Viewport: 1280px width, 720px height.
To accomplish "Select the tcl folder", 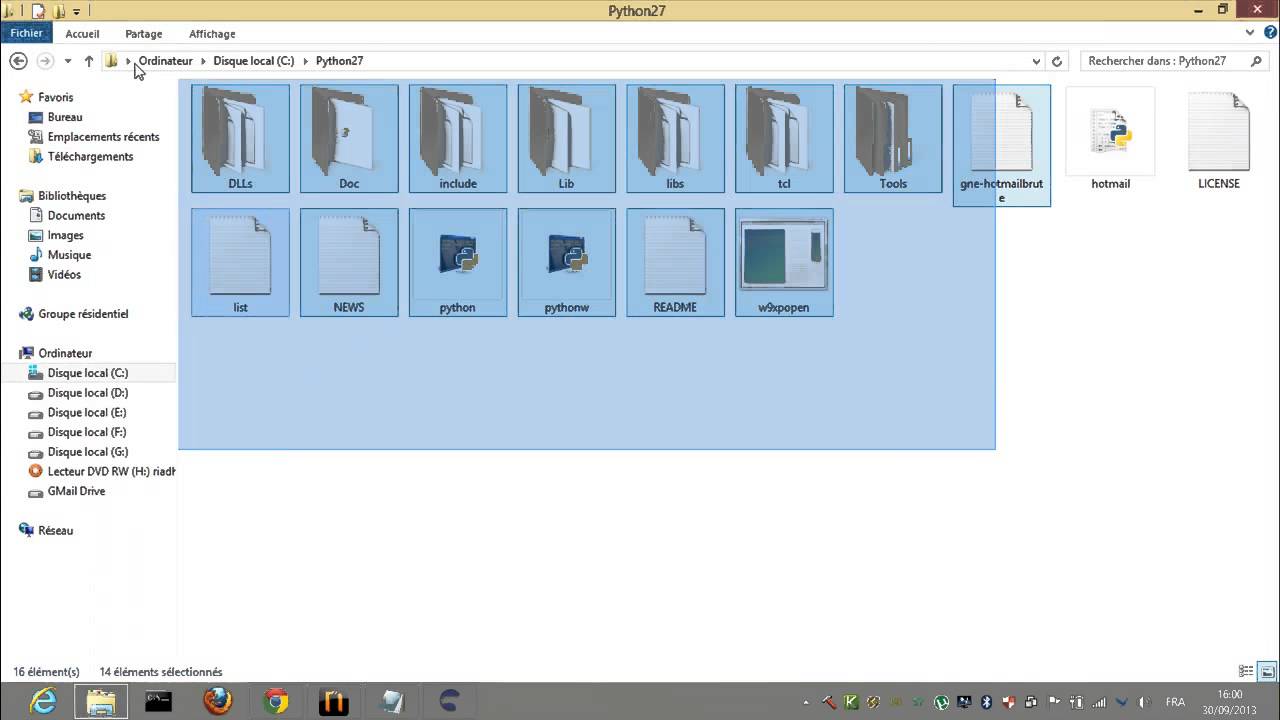I will tap(784, 138).
